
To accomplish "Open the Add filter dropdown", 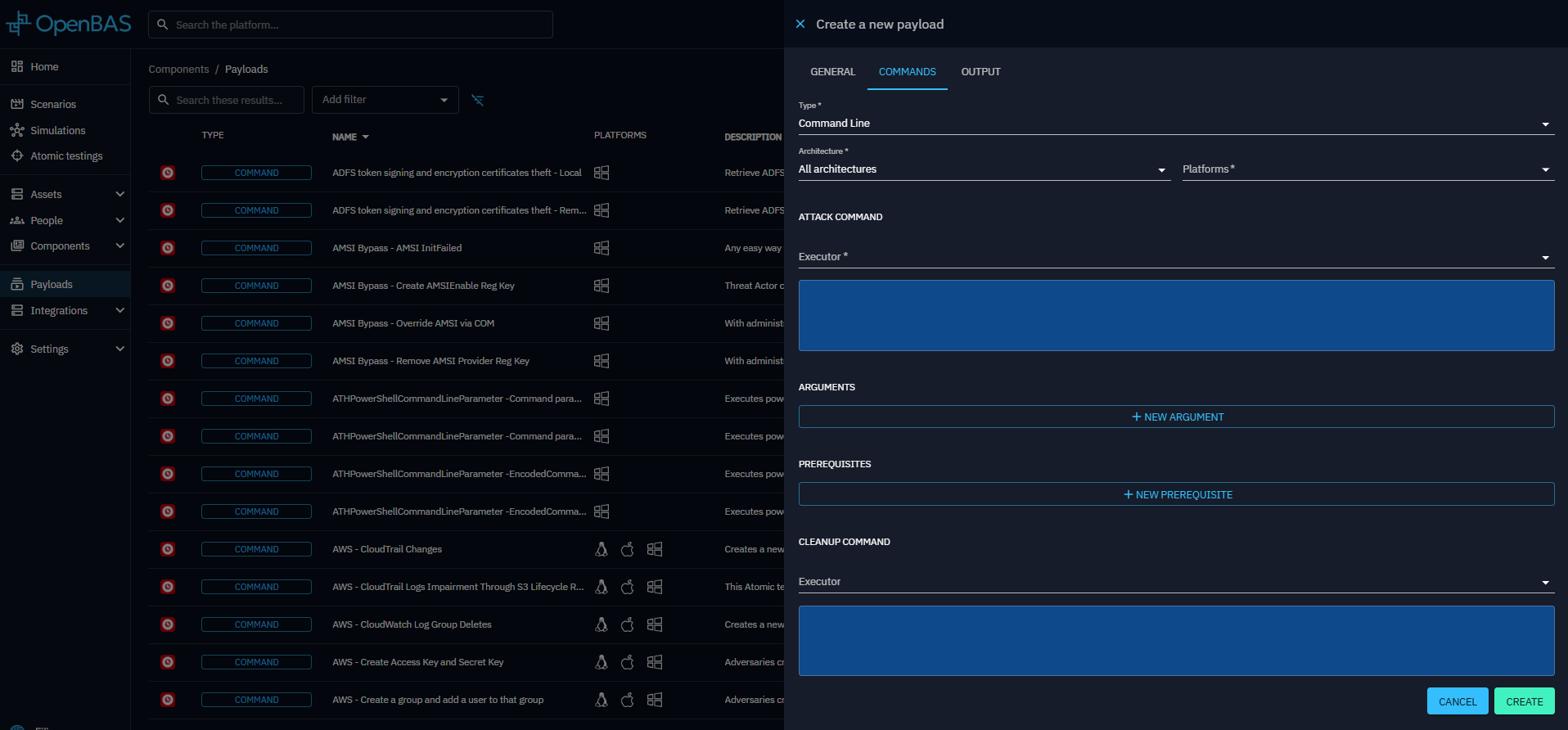I will coord(385,100).
